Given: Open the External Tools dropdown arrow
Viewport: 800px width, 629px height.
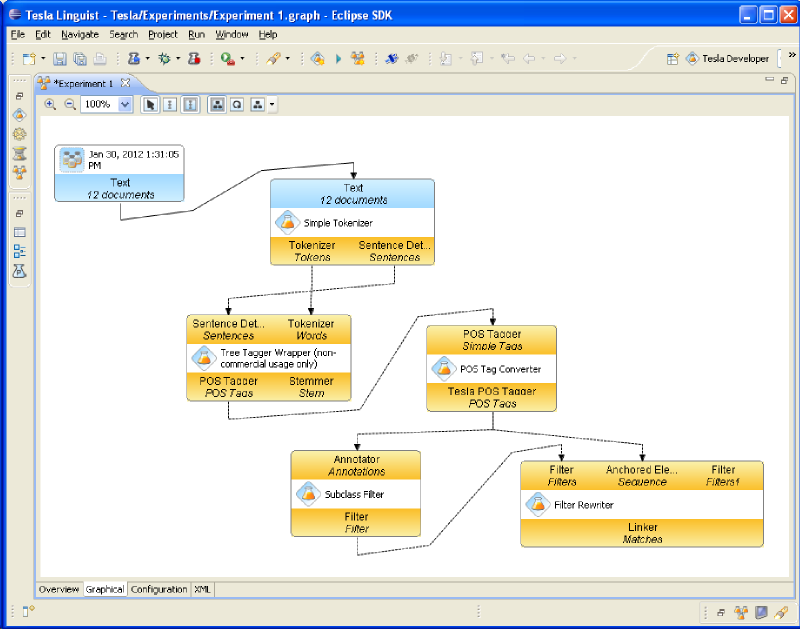Looking at the screenshot, I should click(242, 59).
